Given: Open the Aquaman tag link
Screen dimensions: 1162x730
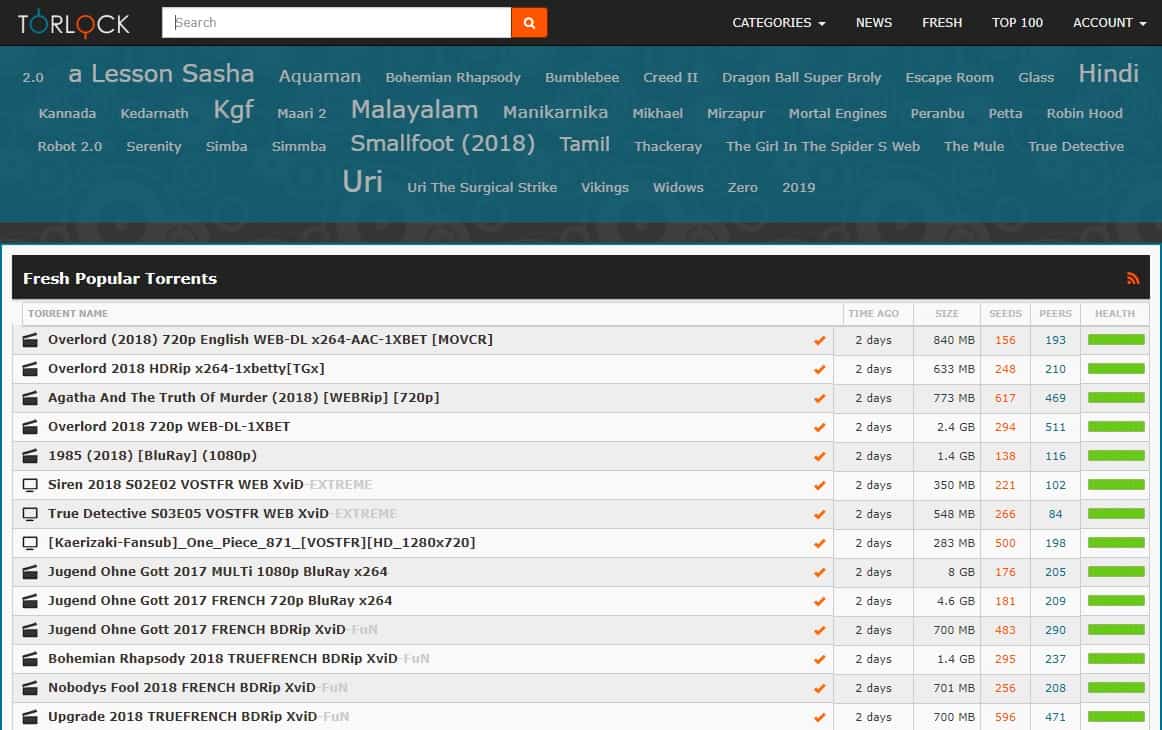Looking at the screenshot, I should tap(319, 76).
